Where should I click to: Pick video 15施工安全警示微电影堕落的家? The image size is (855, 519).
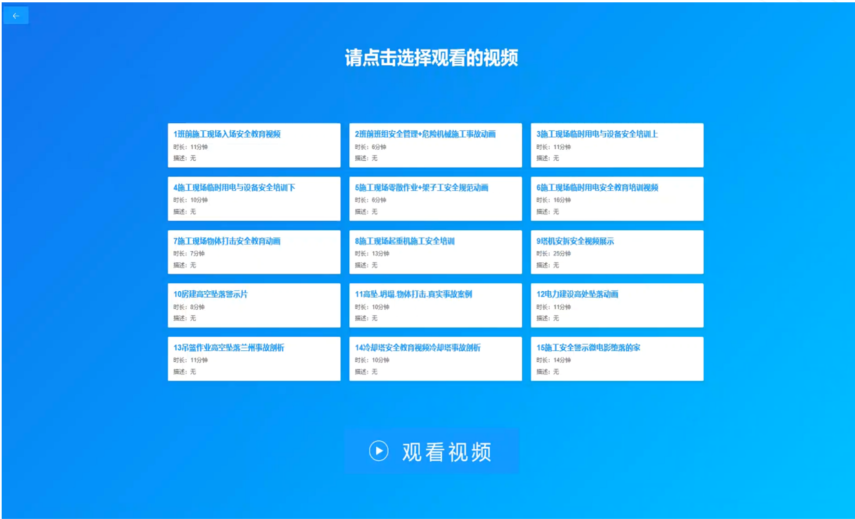click(617, 359)
